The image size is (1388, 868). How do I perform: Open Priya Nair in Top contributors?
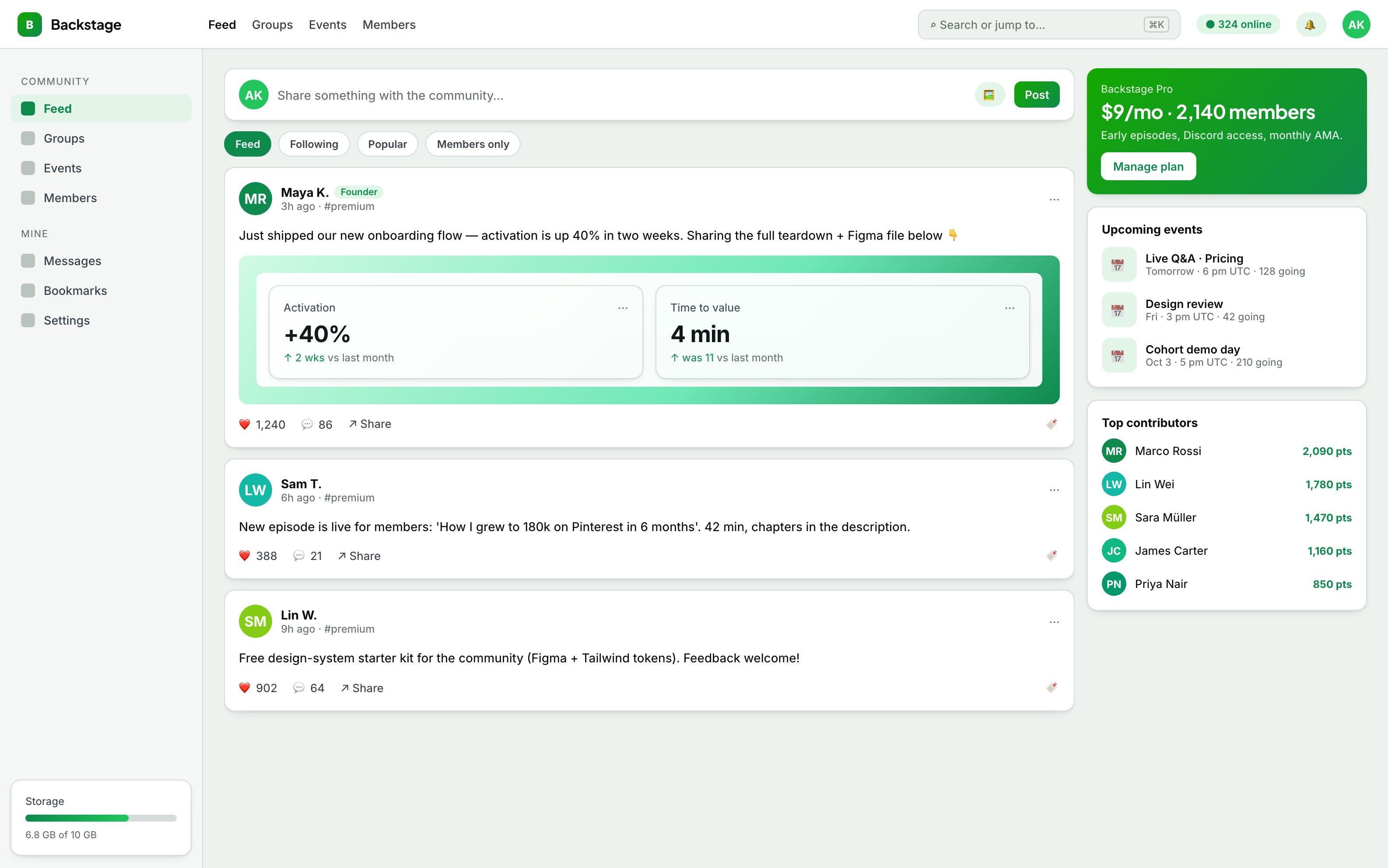pos(1226,584)
